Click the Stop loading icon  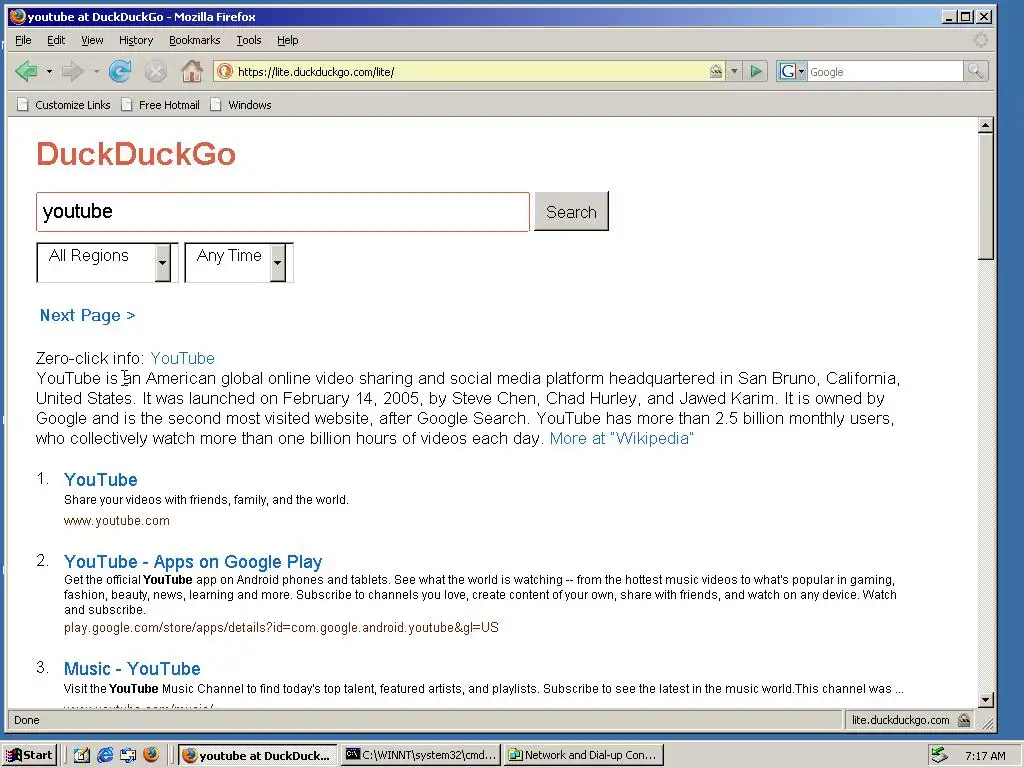coord(155,71)
